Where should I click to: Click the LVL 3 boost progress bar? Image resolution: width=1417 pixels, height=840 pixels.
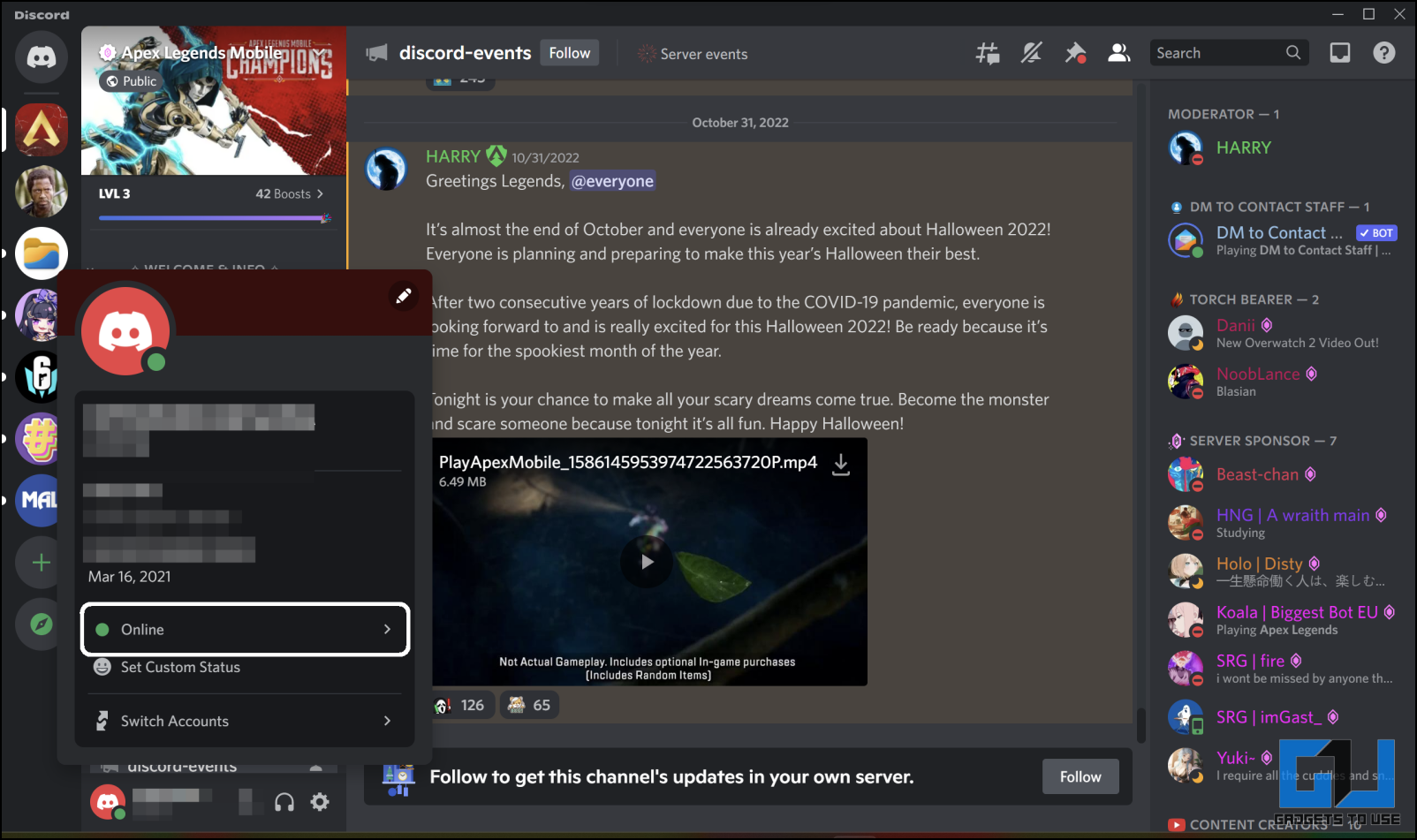(215, 218)
